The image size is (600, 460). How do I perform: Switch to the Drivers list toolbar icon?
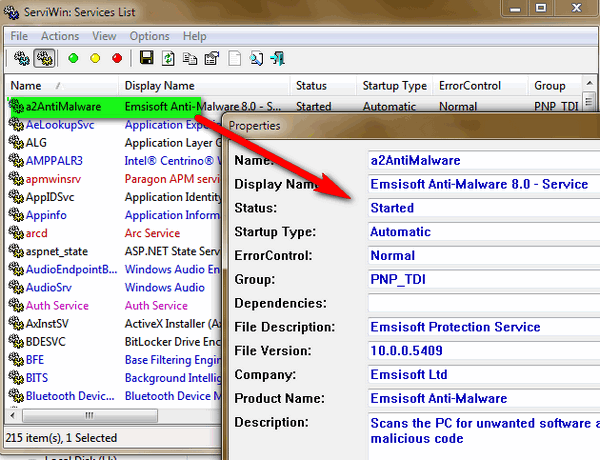point(22,58)
